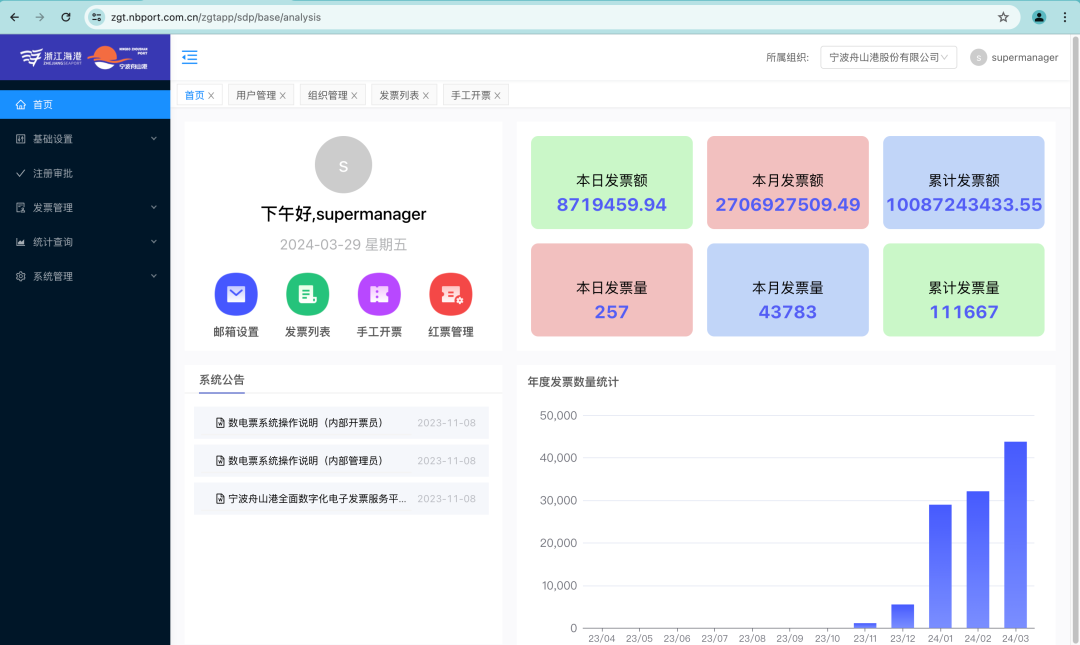Close the 发票列表 tab
The width and height of the screenshot is (1080, 645).
pyautogui.click(x=426, y=96)
